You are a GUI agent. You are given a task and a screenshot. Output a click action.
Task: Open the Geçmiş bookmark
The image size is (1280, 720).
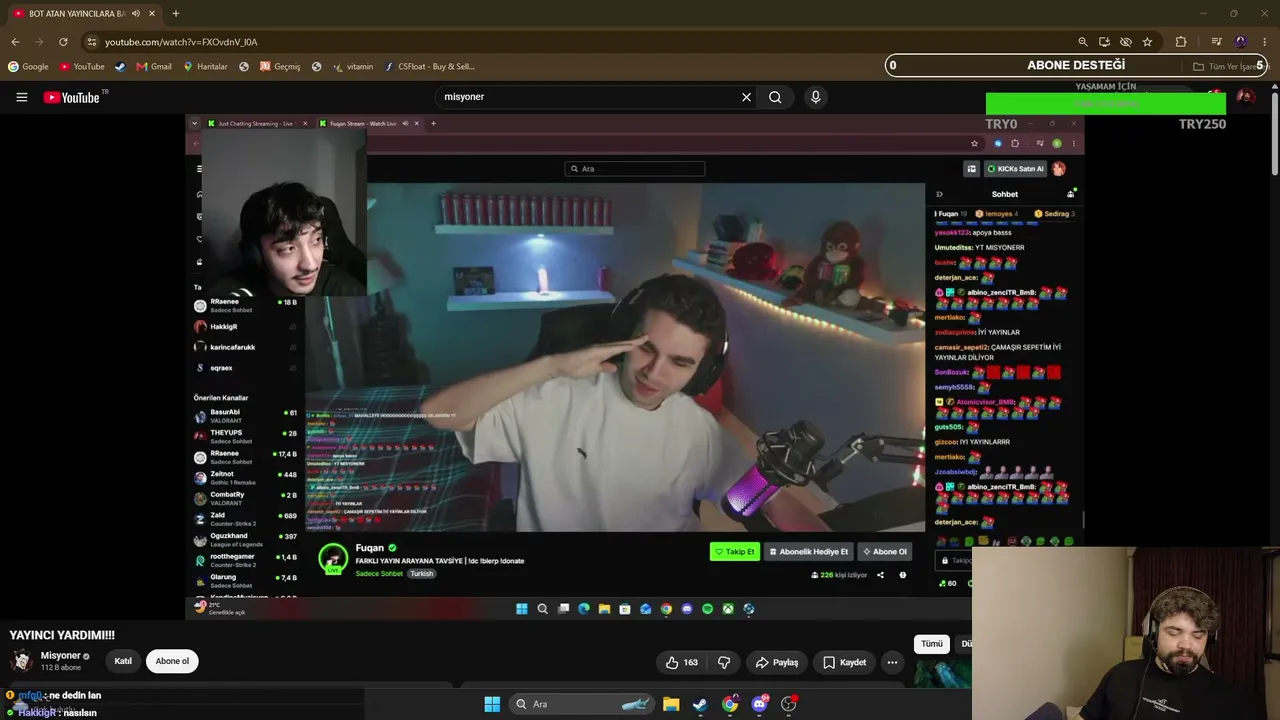(x=280, y=67)
